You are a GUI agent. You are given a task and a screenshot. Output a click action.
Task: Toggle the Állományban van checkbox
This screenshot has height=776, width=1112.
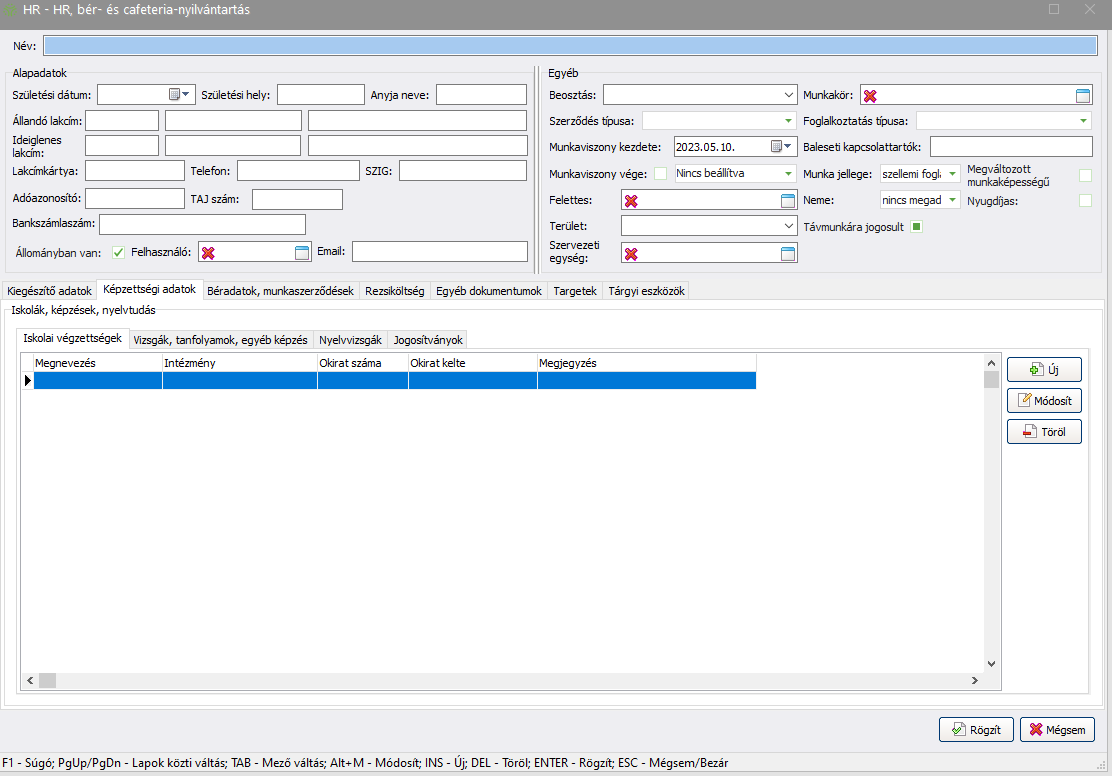(x=118, y=252)
